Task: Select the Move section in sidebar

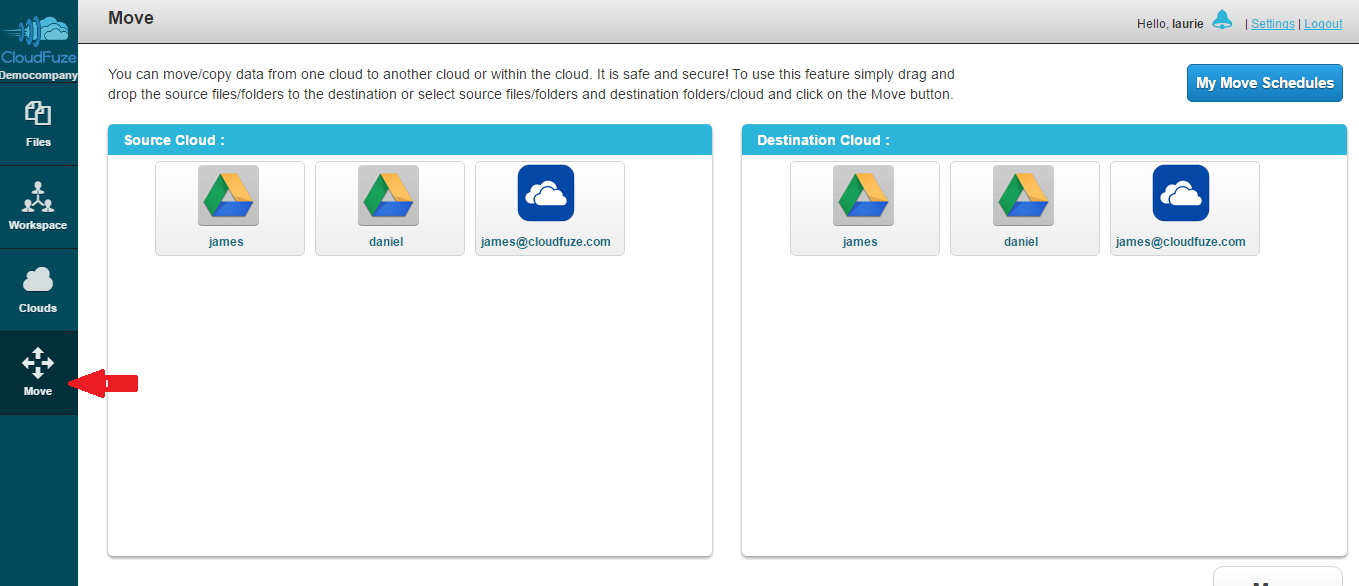Action: (38, 373)
